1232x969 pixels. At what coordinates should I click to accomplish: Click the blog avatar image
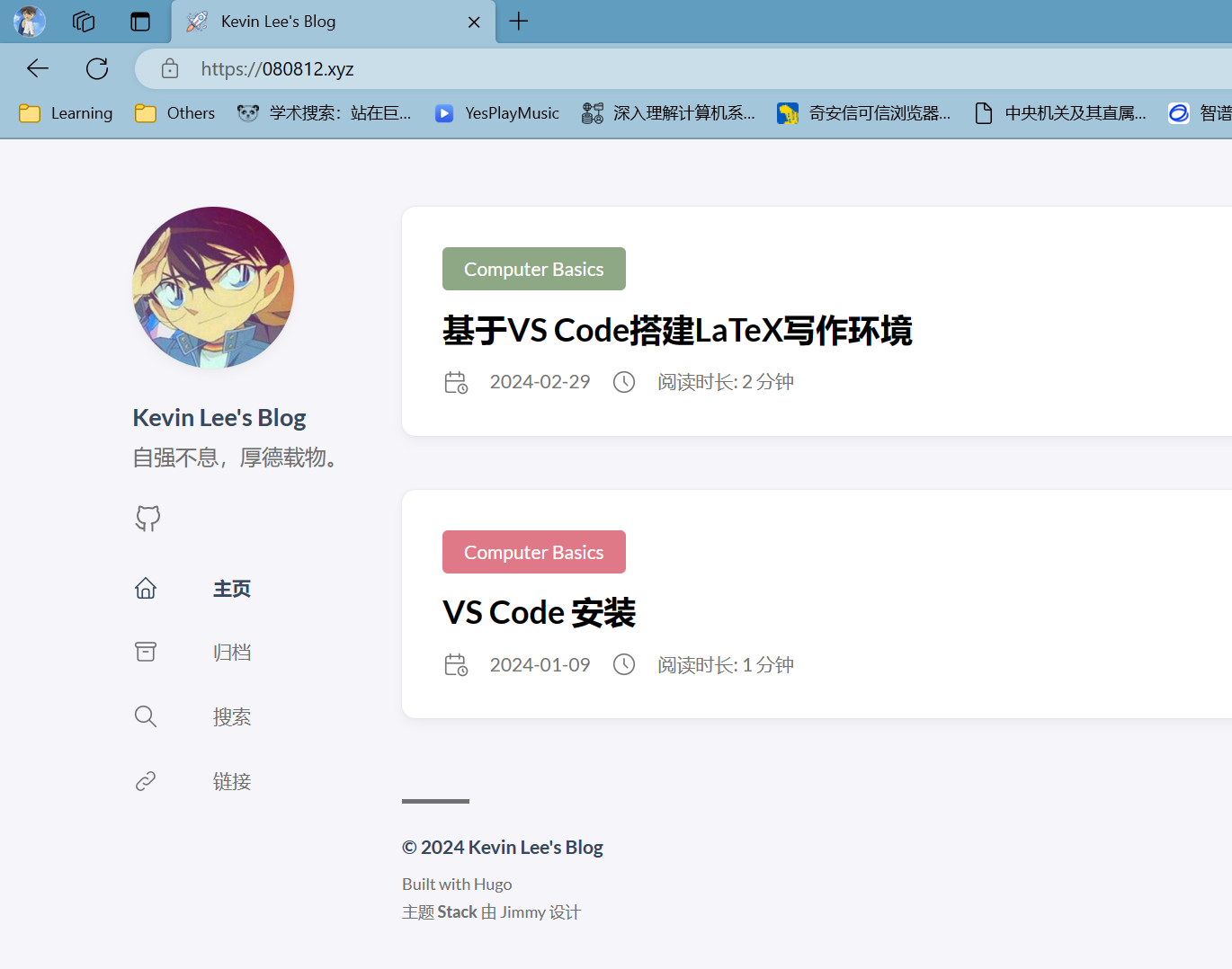pyautogui.click(x=213, y=288)
